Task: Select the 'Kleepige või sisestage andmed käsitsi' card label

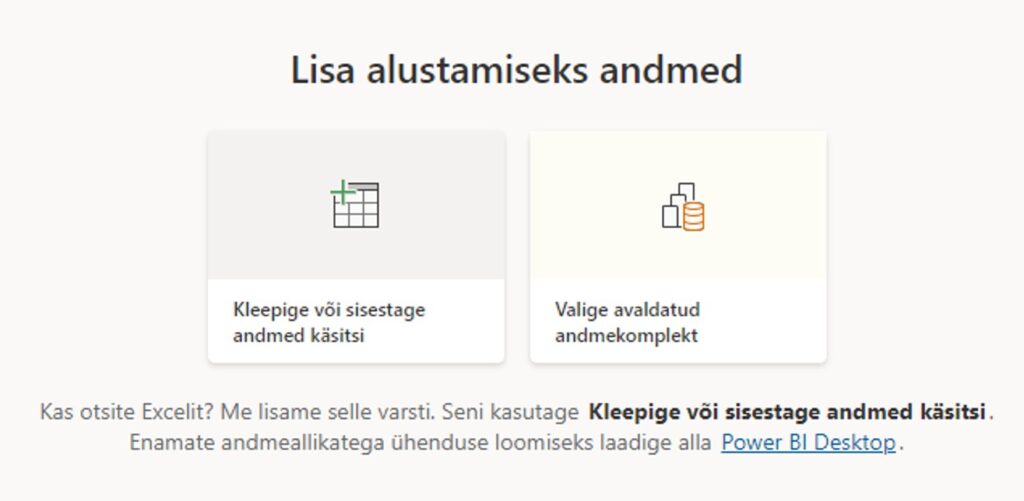Action: coord(328,322)
